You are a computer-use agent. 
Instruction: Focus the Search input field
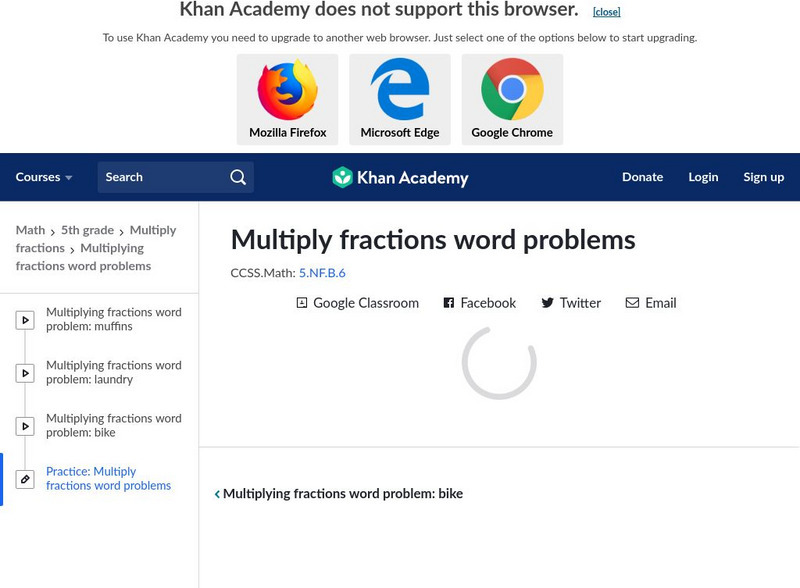(x=160, y=177)
